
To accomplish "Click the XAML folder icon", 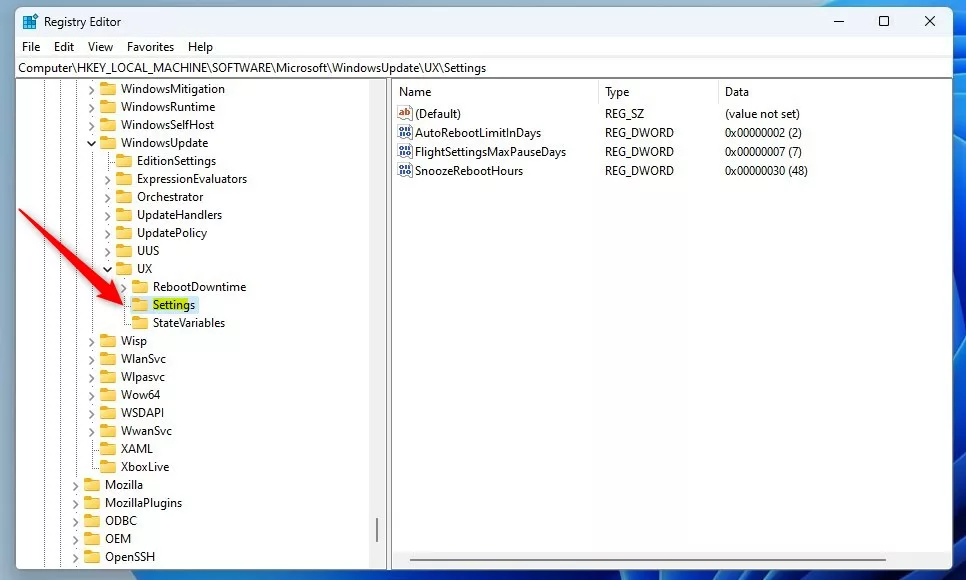I will [108, 448].
